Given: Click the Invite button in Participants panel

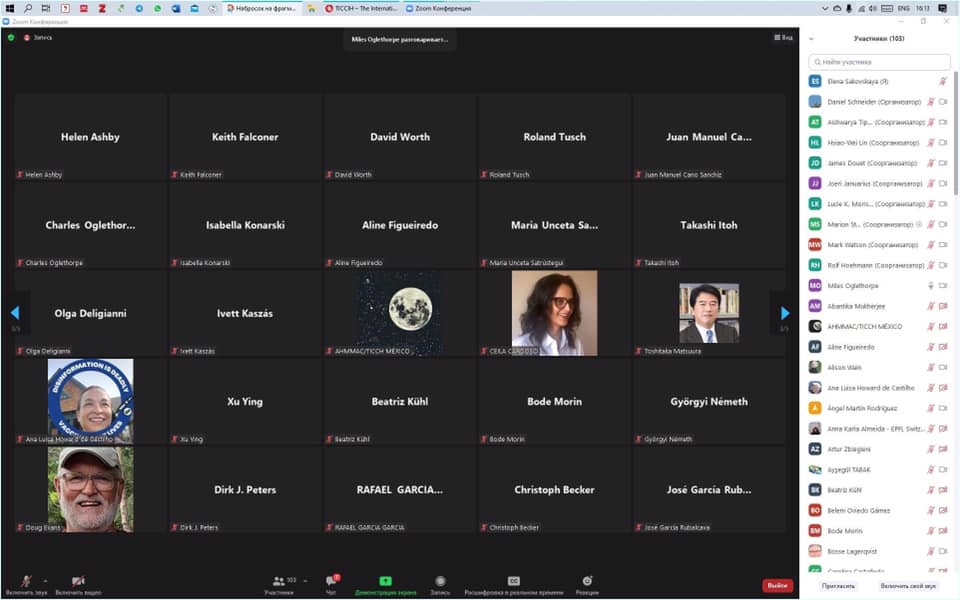Looking at the screenshot, I should coord(839,586).
